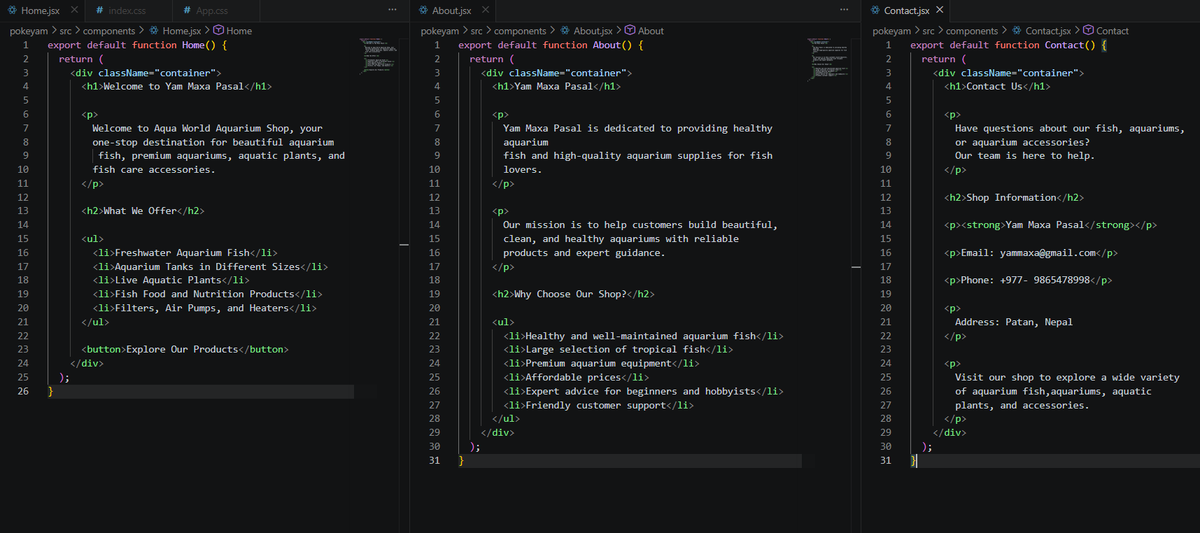Click the React icon in About.jsx breadcrumb
This screenshot has height=533, width=1200.
(565, 31)
